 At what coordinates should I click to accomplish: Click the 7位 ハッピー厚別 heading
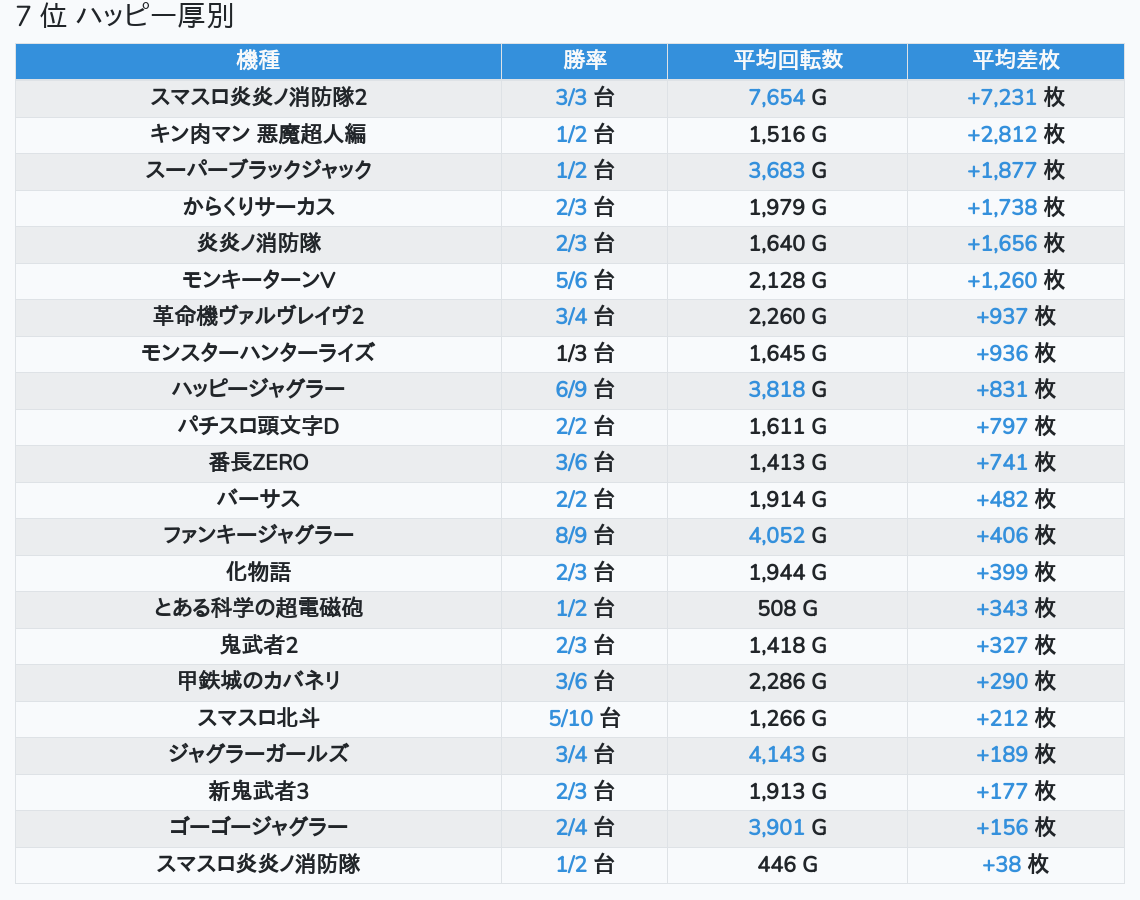[x=125, y=17]
